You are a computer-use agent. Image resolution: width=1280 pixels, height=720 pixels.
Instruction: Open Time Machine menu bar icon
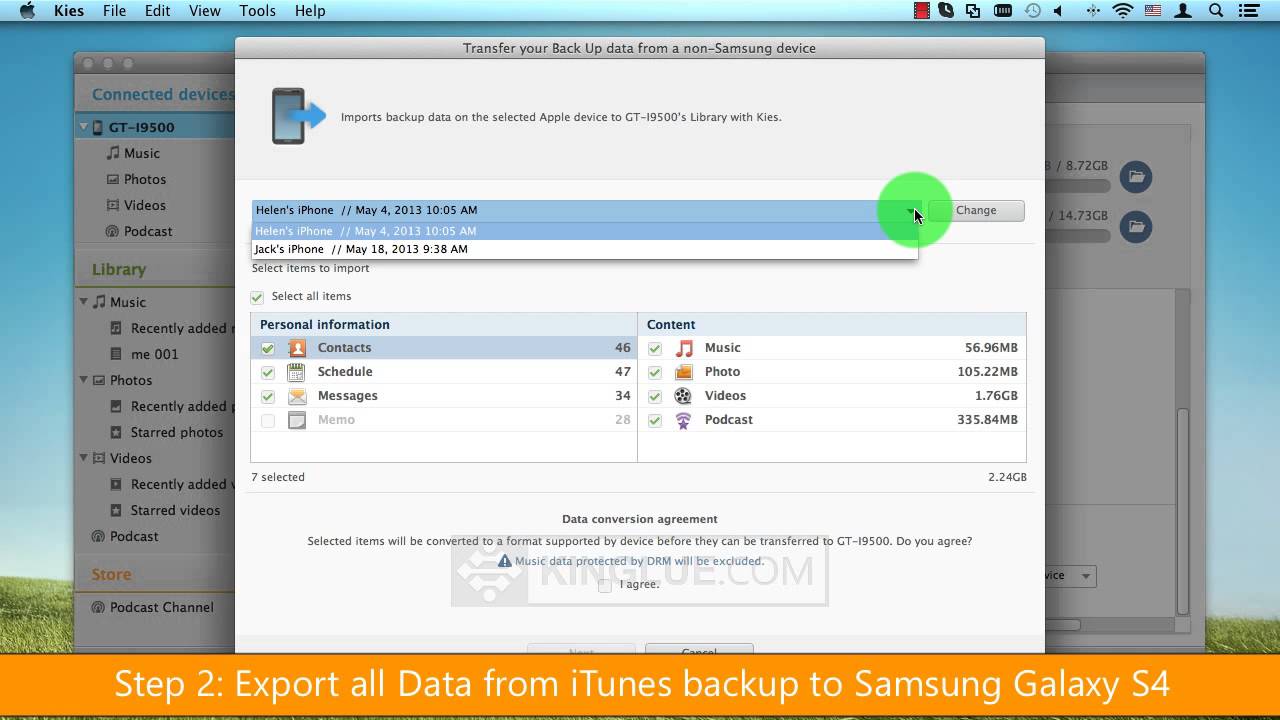[x=1032, y=11]
